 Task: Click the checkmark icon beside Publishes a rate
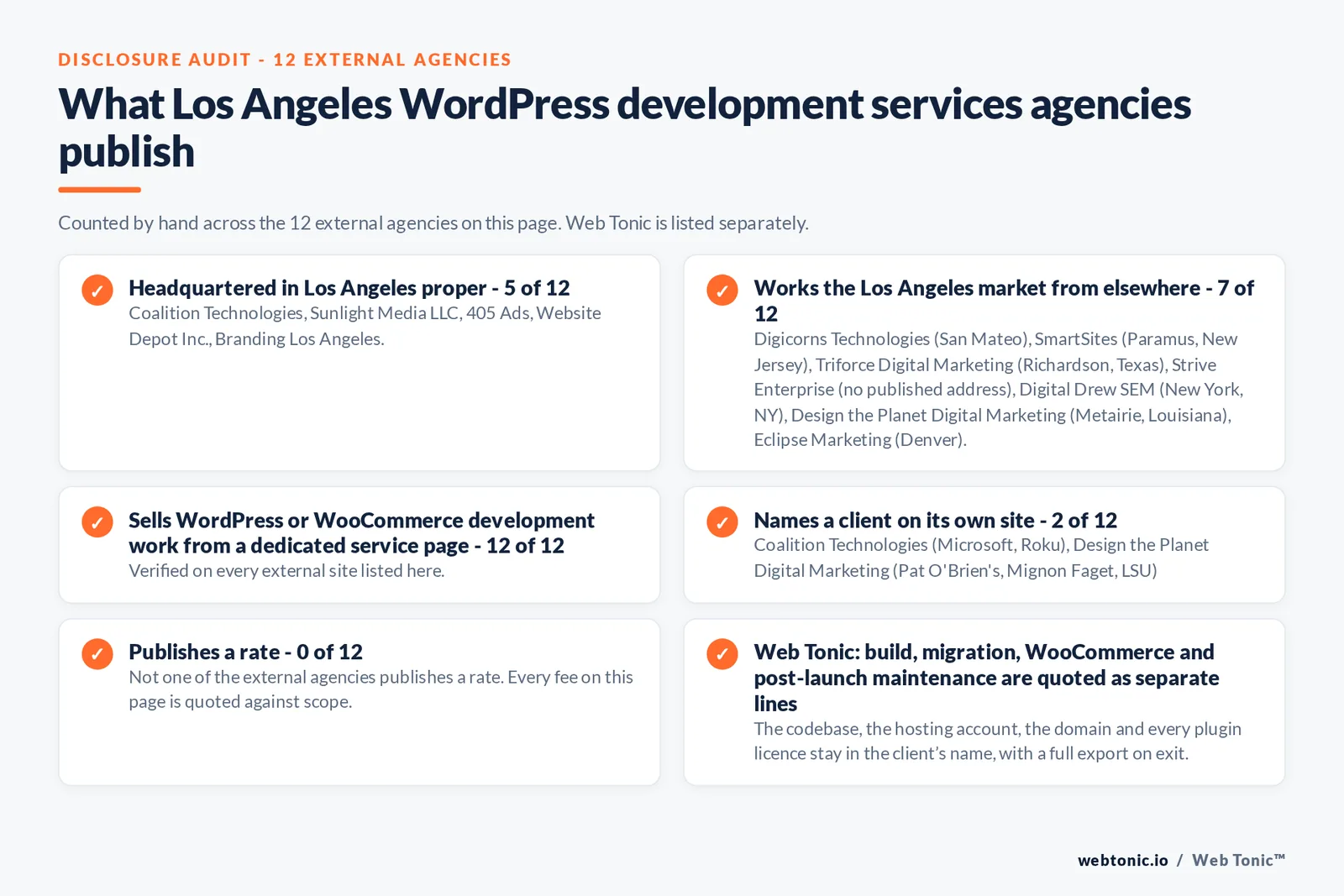[97, 653]
